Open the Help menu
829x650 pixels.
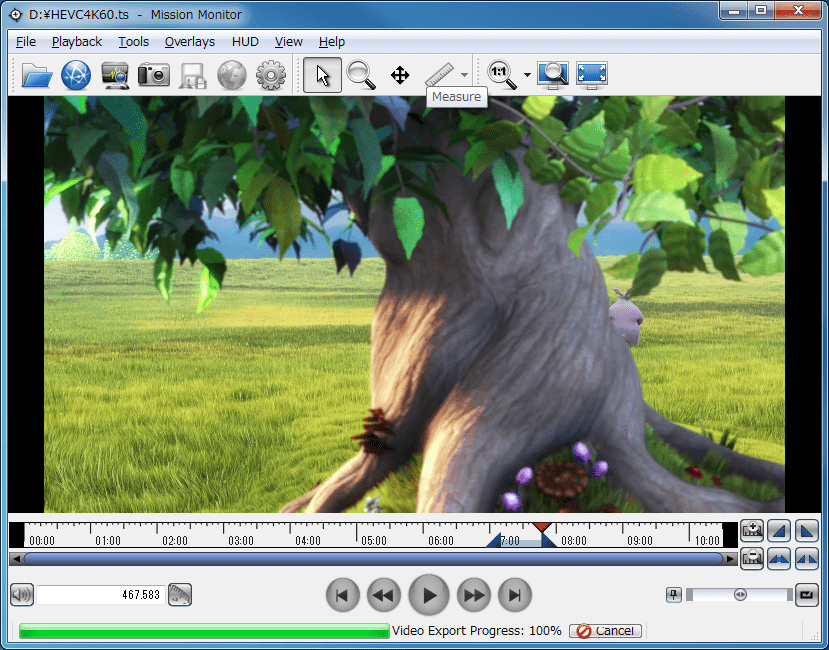point(332,42)
